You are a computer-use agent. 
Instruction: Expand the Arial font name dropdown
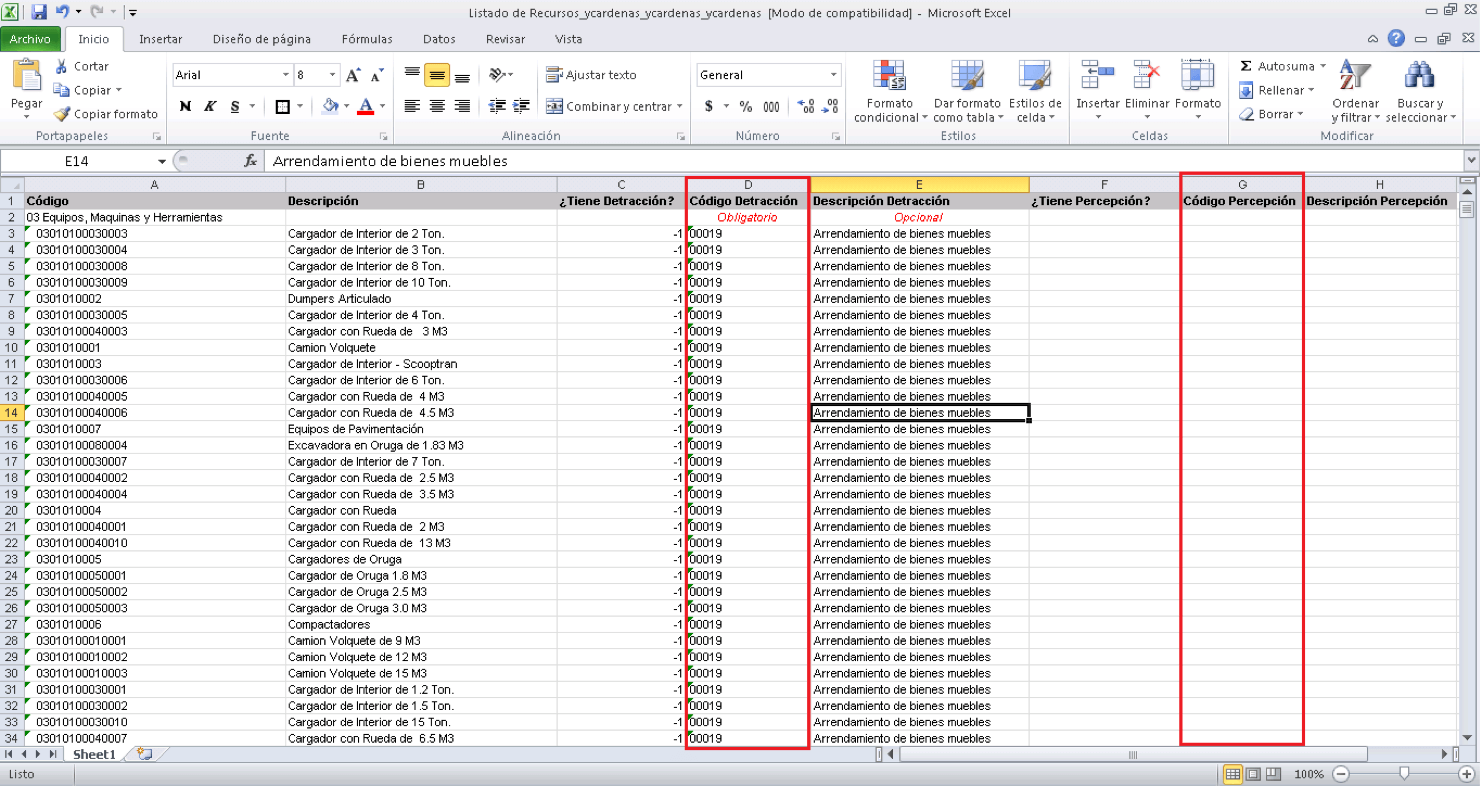click(x=285, y=75)
